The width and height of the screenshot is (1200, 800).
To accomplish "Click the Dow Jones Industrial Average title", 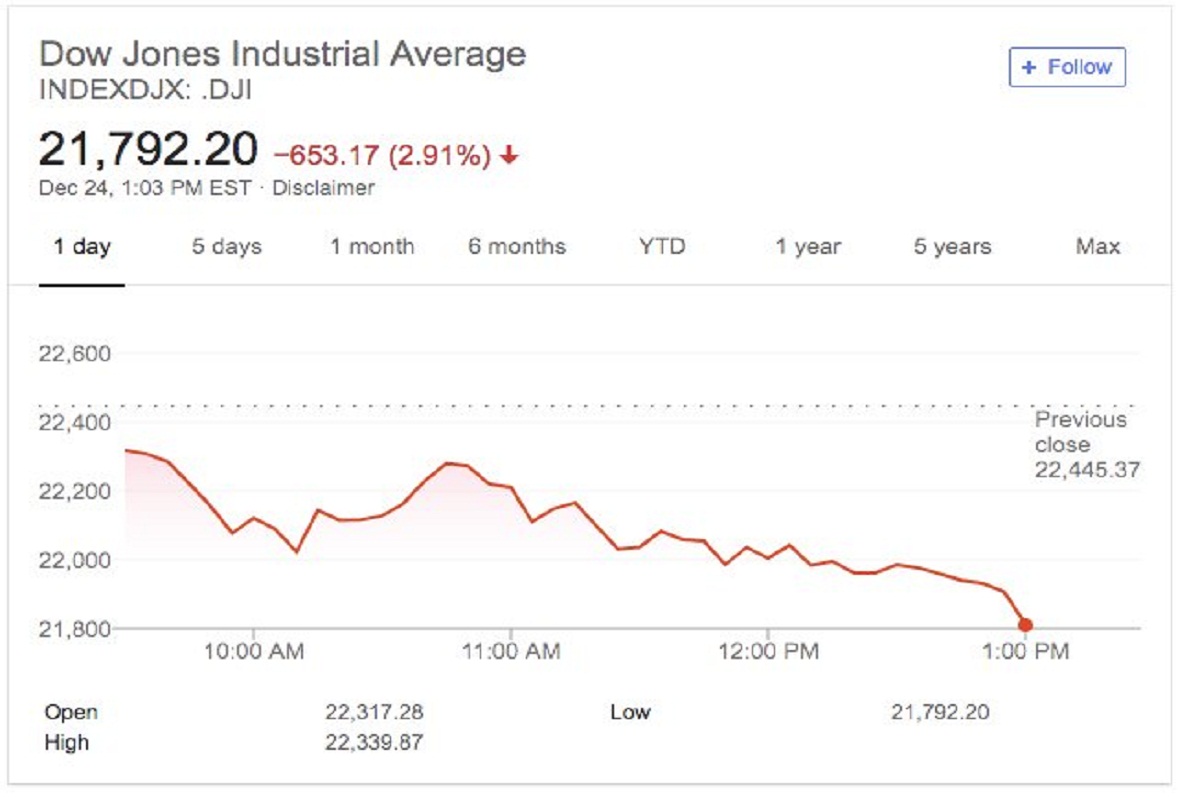I will tap(282, 53).
